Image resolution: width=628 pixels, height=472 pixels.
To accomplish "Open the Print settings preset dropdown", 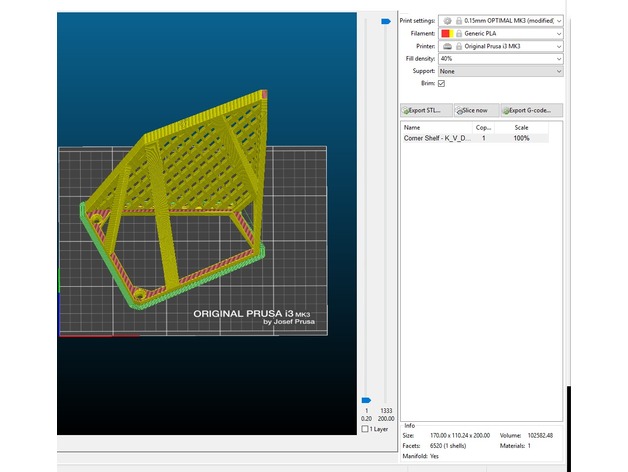I will (501, 21).
